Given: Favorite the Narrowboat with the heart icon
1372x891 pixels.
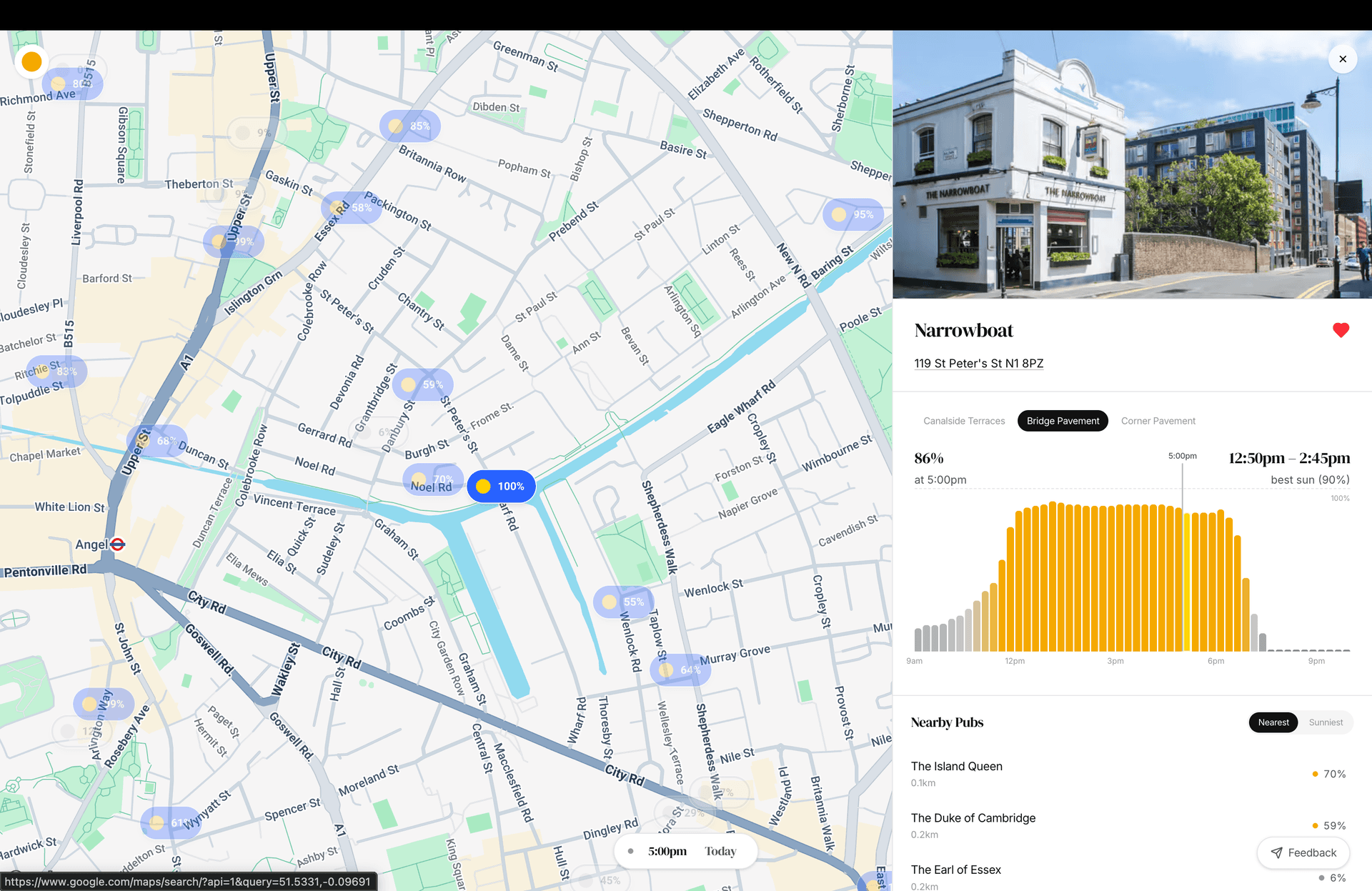Looking at the screenshot, I should [x=1341, y=330].
